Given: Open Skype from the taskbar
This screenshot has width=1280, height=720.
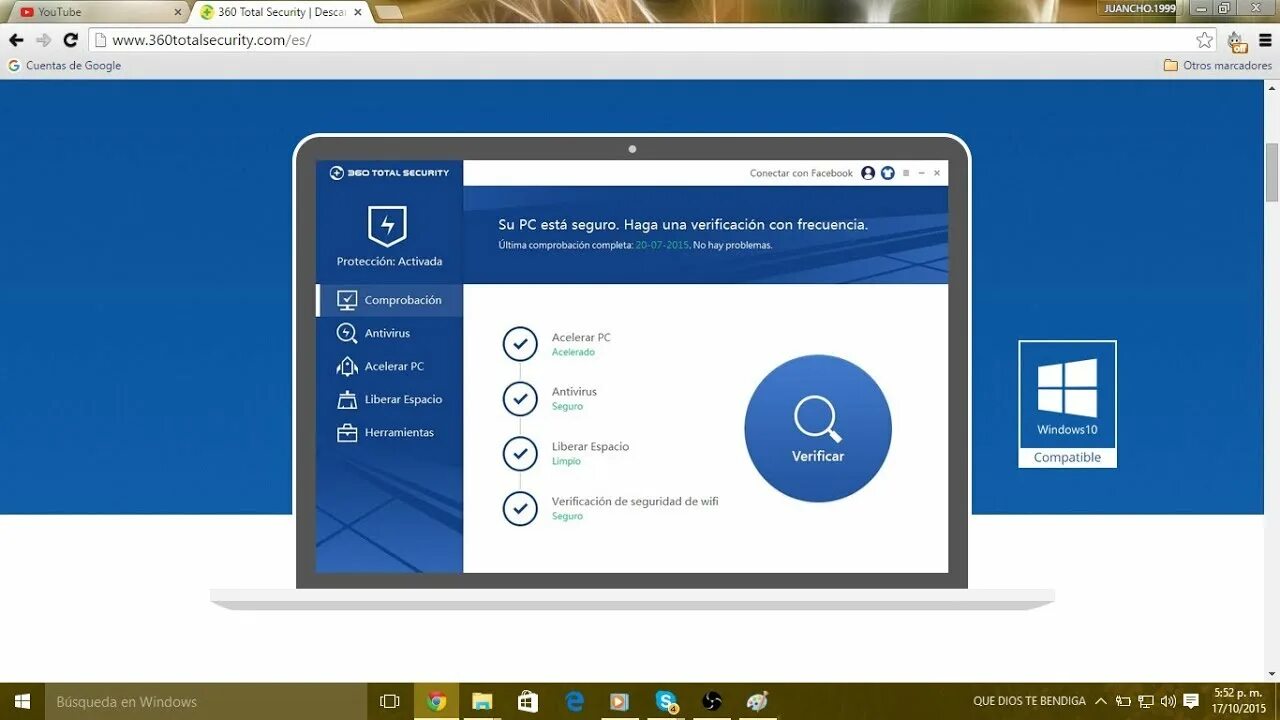Looking at the screenshot, I should tap(667, 701).
